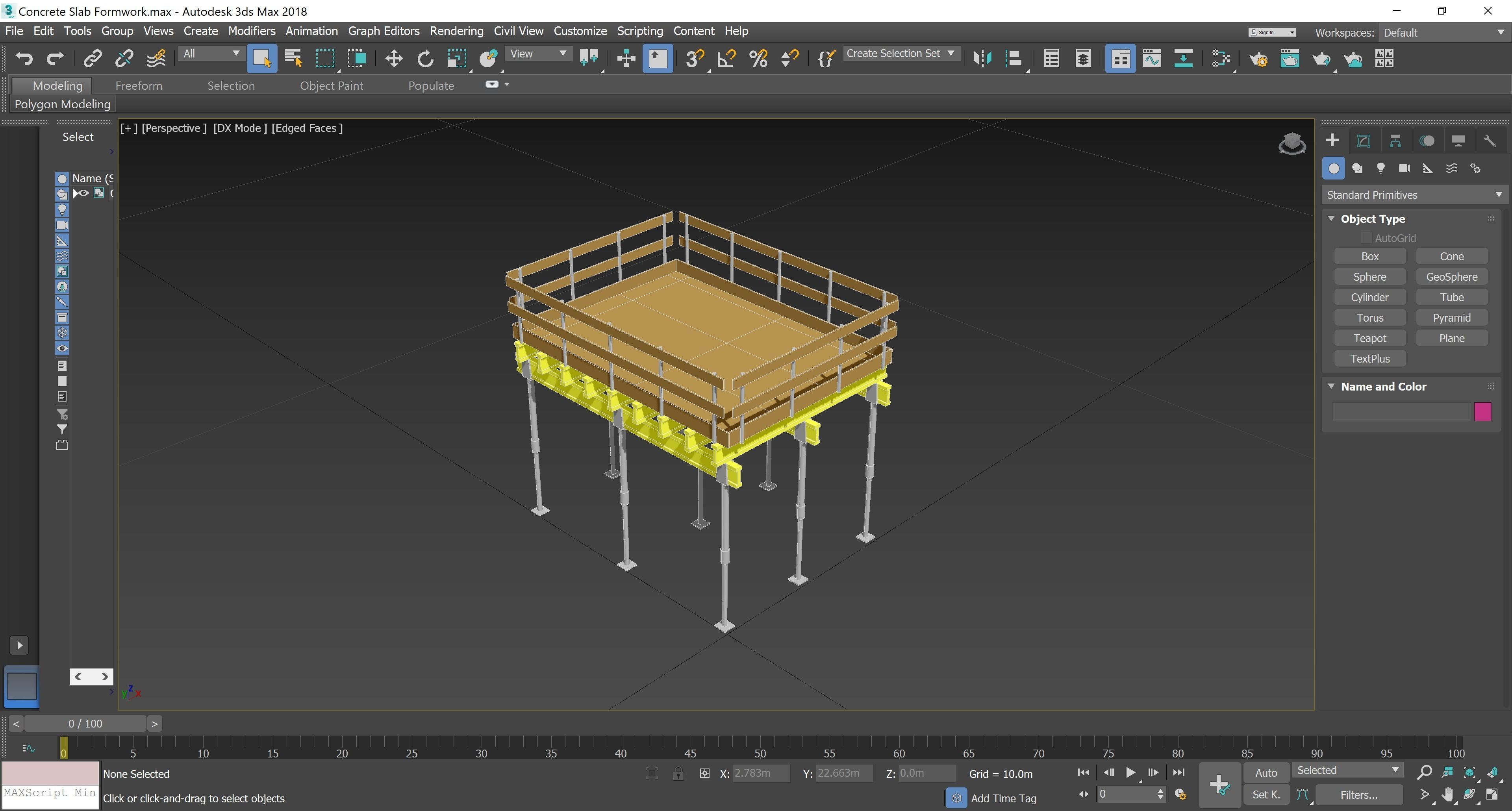Click the TextPlus object button
Image resolution: width=1512 pixels, height=811 pixels.
[x=1369, y=359]
